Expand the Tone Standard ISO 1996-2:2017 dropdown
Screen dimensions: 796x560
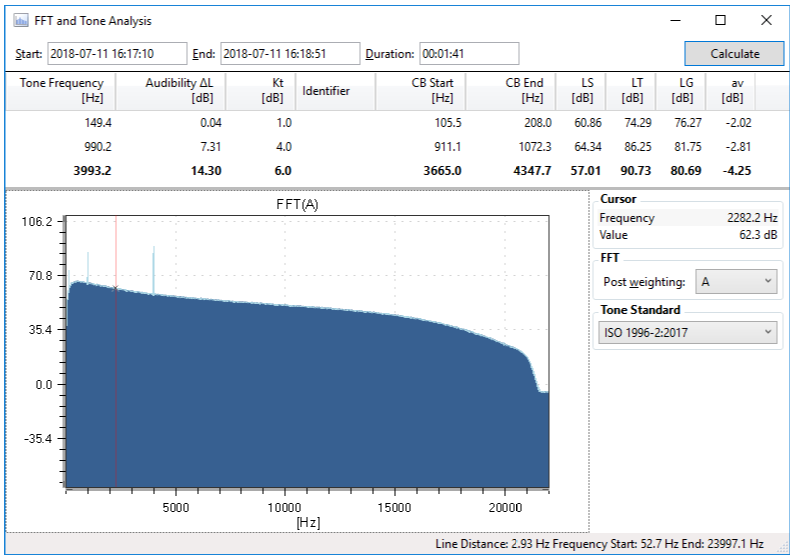click(x=689, y=332)
